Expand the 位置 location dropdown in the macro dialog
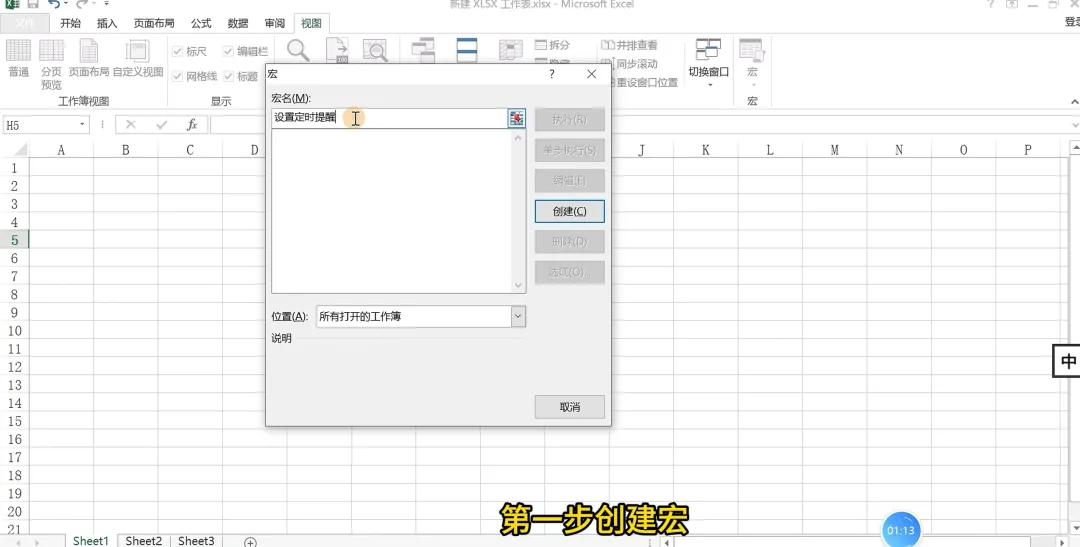The height and width of the screenshot is (547, 1080). click(518, 316)
